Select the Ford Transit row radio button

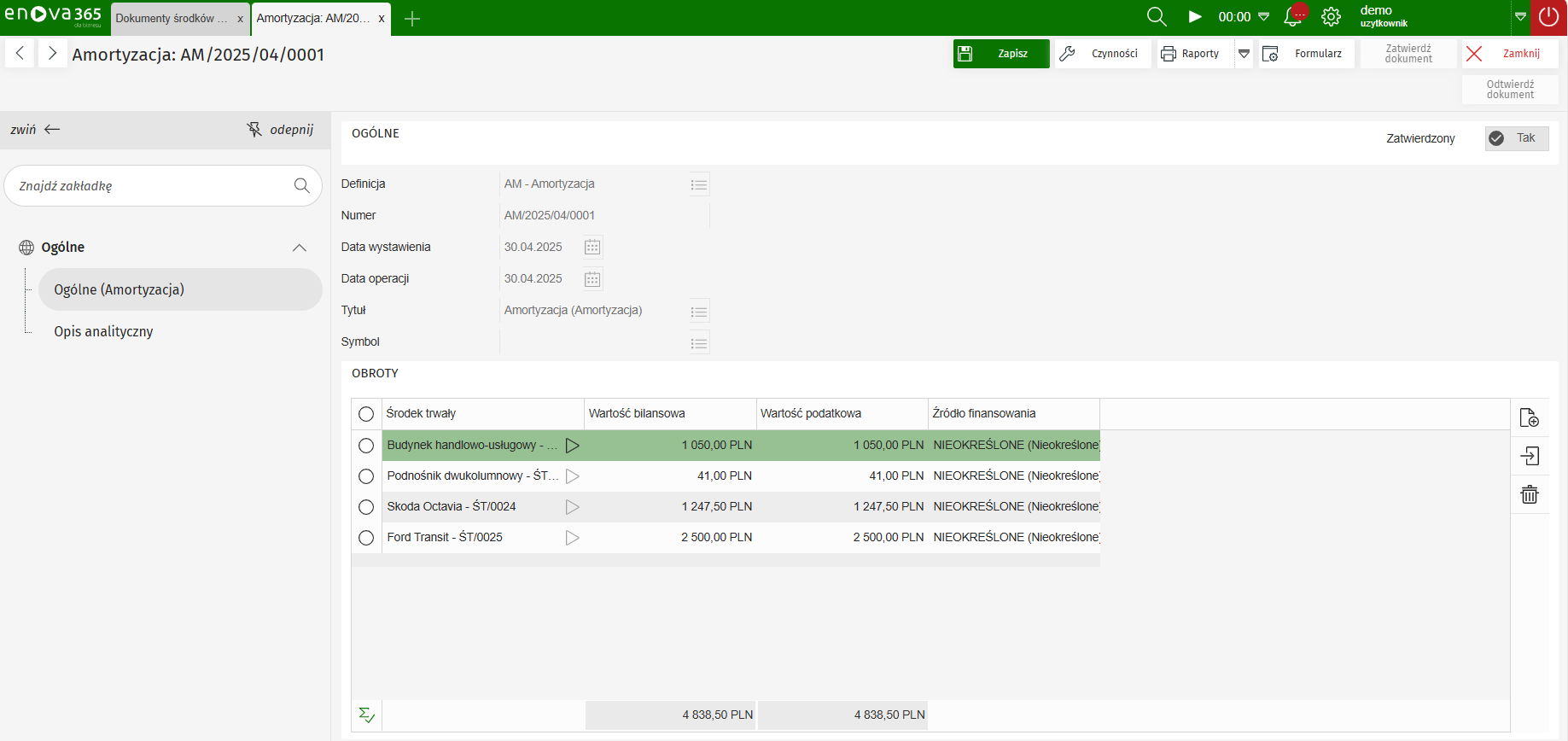click(x=366, y=538)
